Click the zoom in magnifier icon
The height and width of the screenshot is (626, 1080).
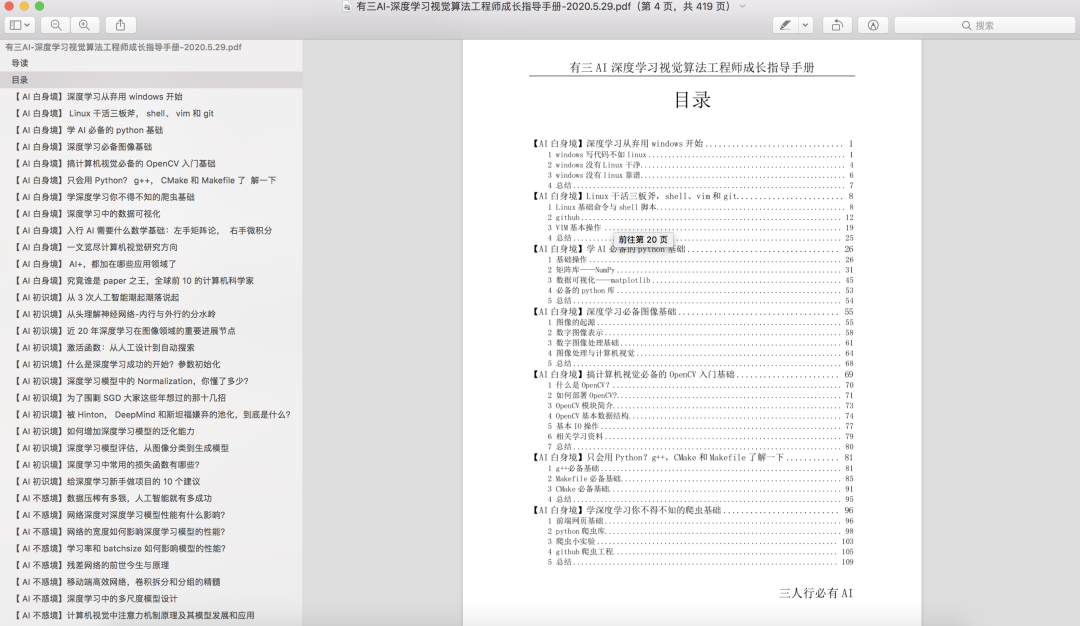click(84, 25)
